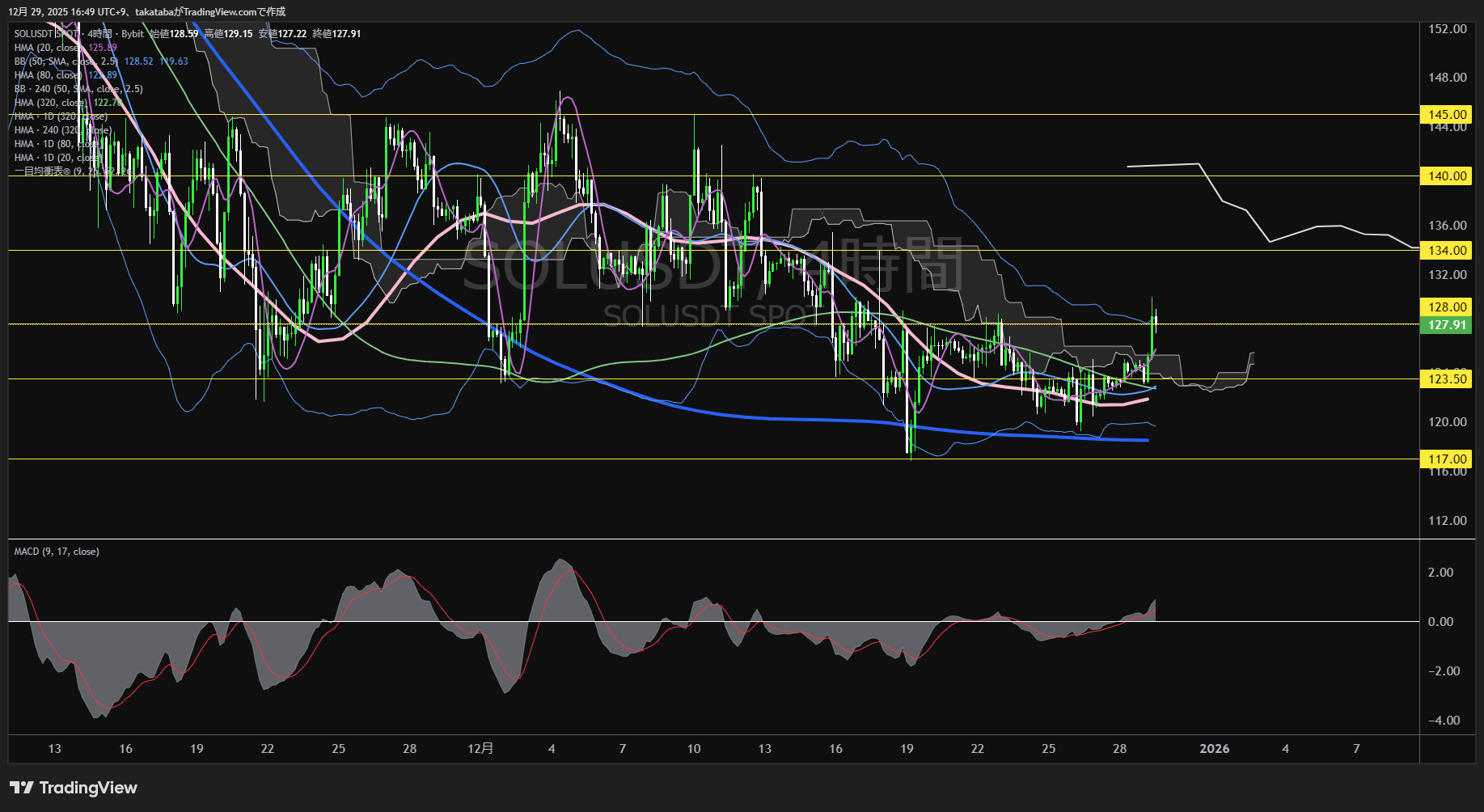Select the BB (50, SMA, close, 2.5) legend

point(65,61)
